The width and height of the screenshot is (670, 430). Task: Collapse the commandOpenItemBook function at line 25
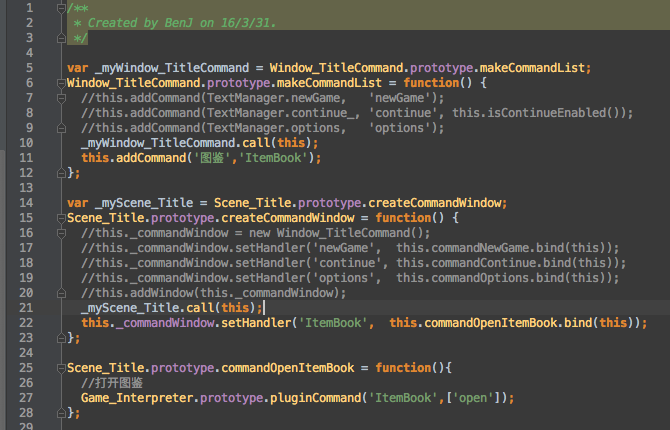(x=61, y=368)
